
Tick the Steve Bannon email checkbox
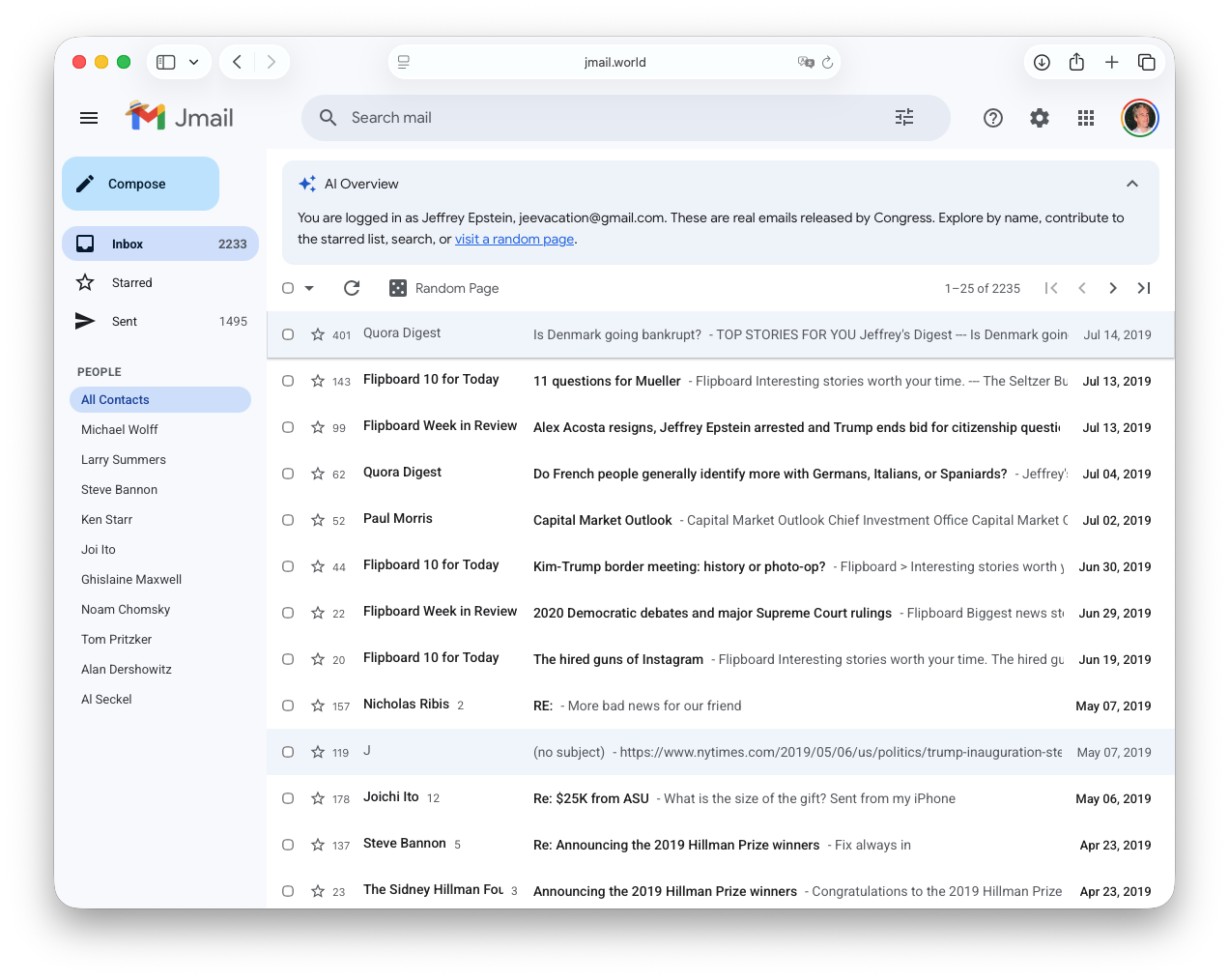coord(288,845)
